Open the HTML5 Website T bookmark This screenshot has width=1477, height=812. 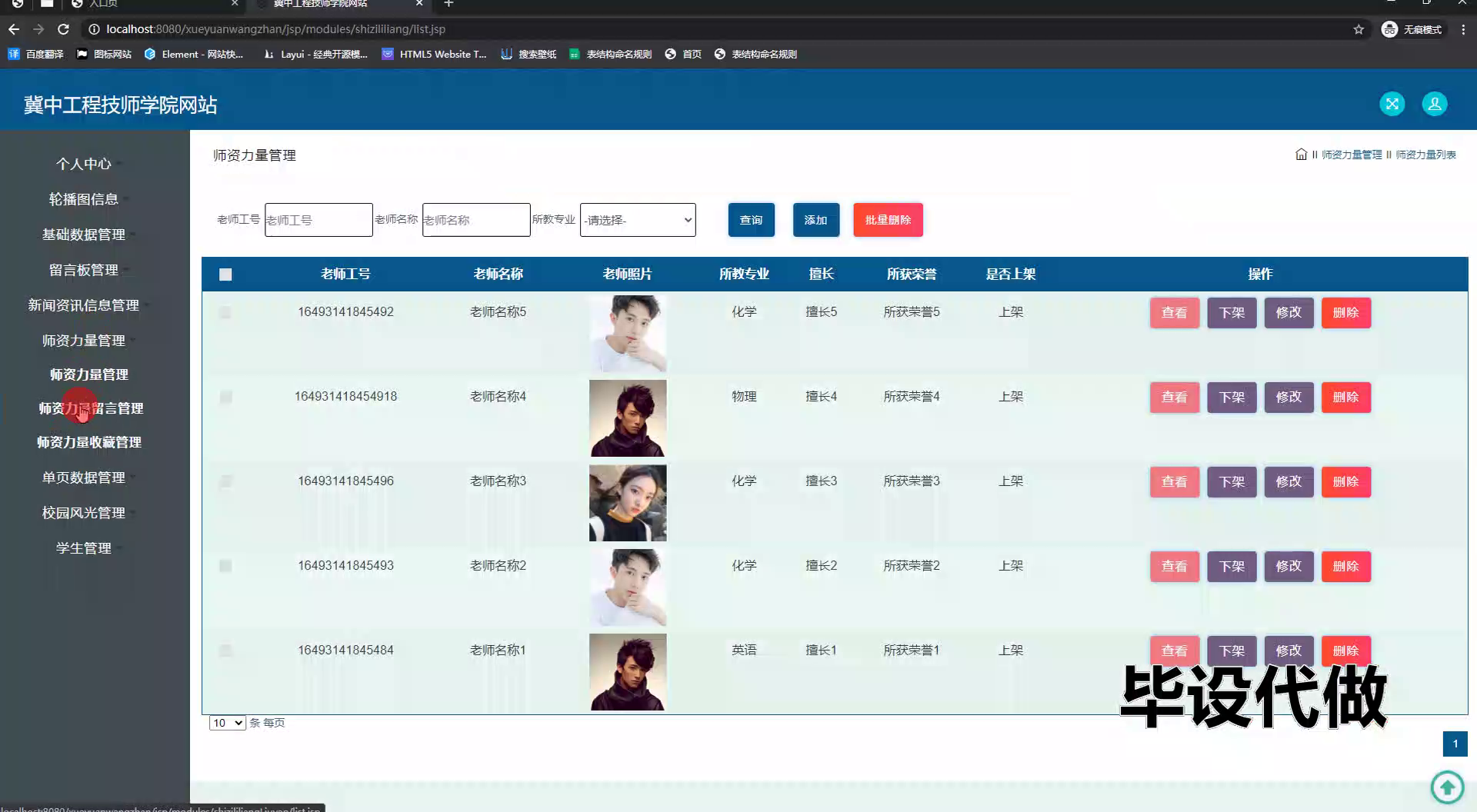(x=434, y=54)
